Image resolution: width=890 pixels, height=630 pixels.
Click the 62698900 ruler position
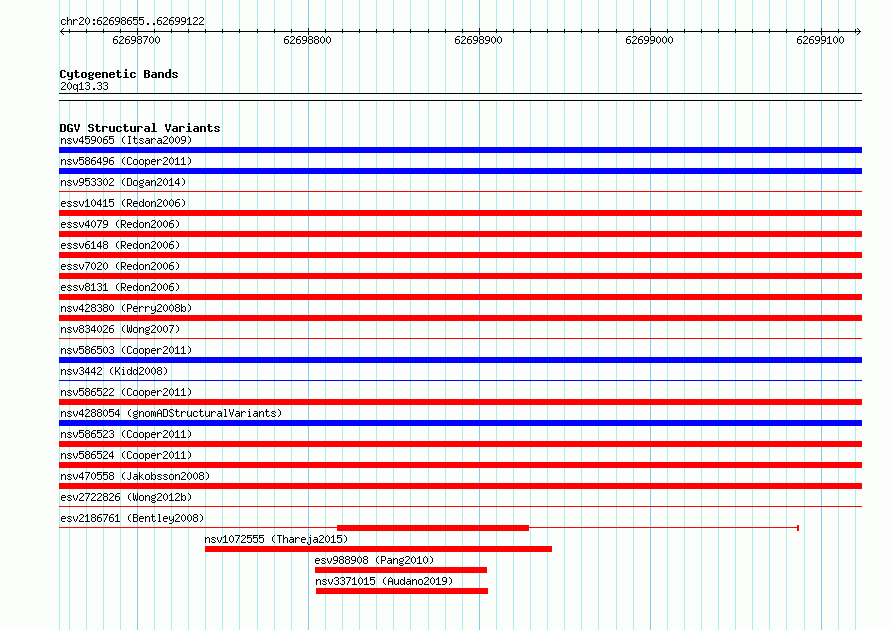tap(478, 40)
